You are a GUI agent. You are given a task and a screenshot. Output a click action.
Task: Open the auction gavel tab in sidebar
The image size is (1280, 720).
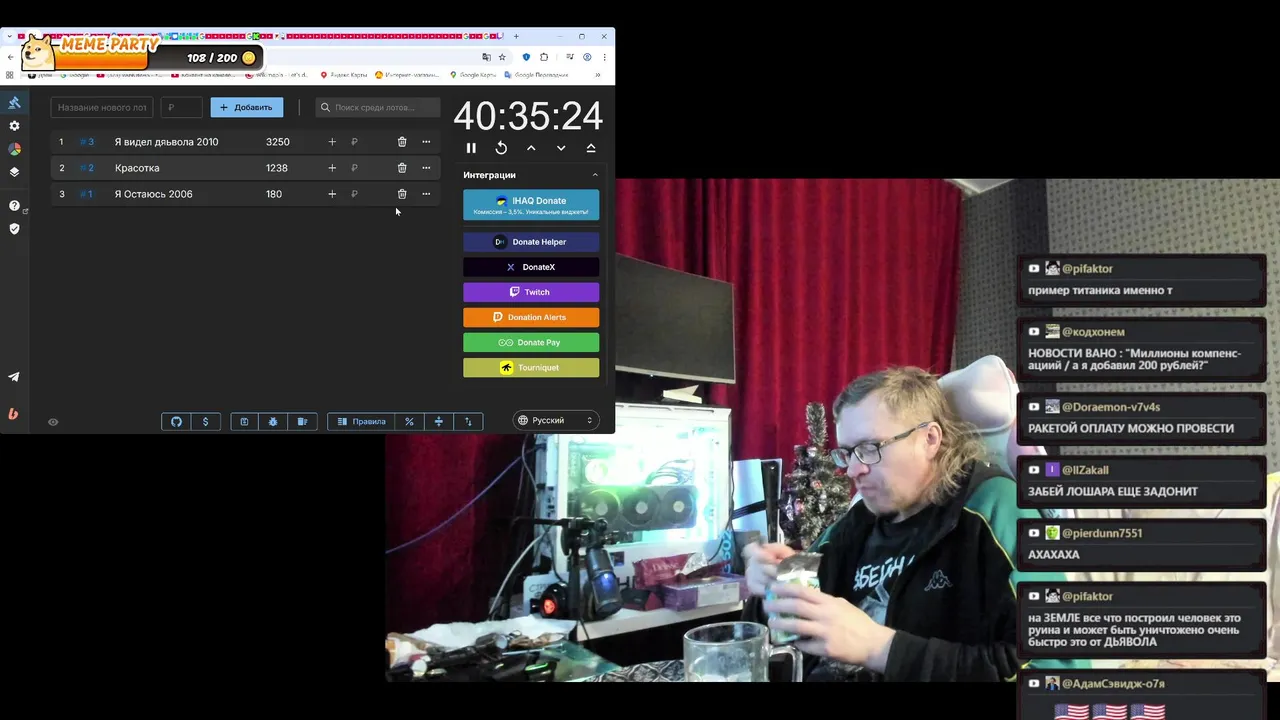[14, 102]
